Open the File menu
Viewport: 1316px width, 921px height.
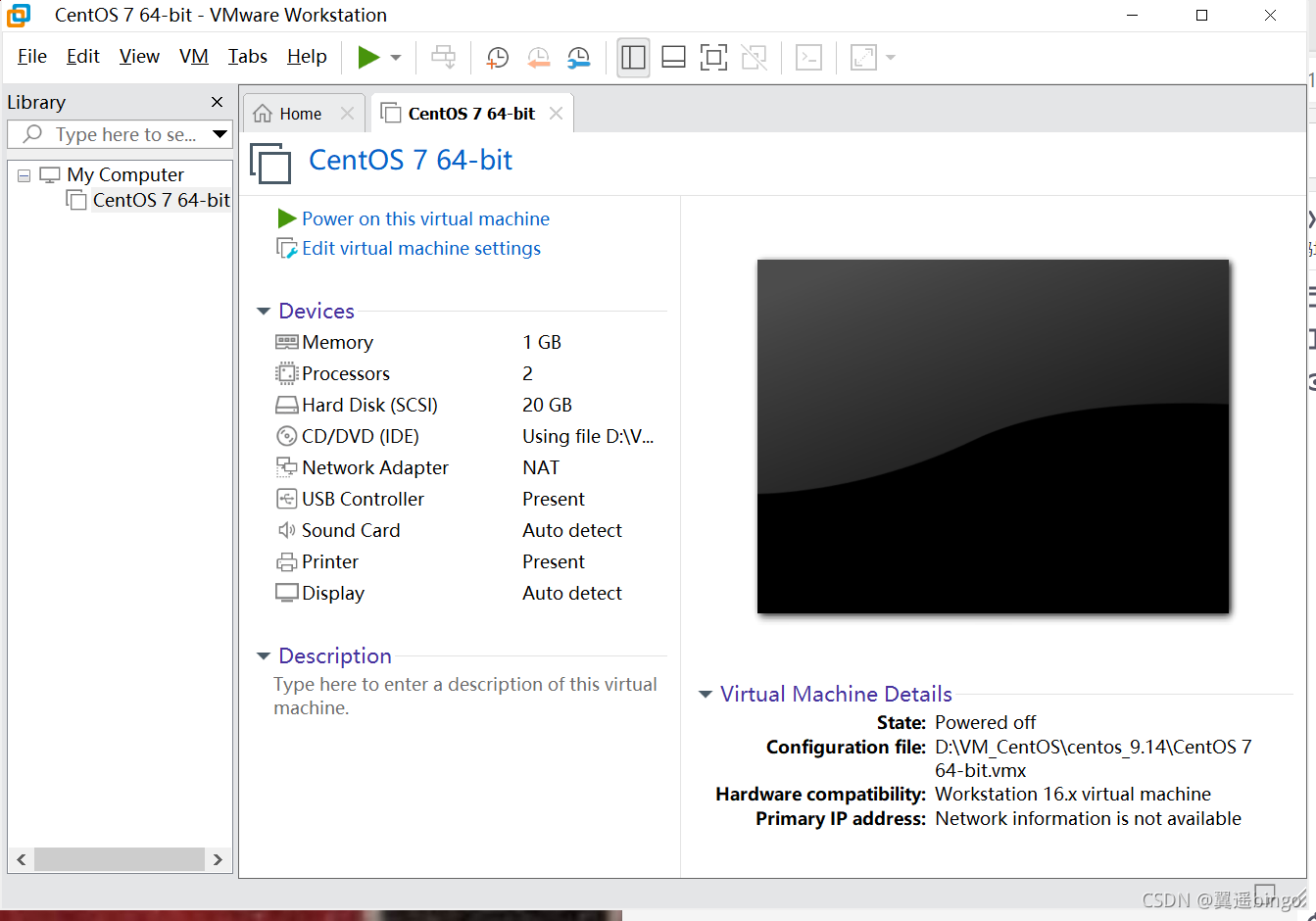[x=32, y=57]
